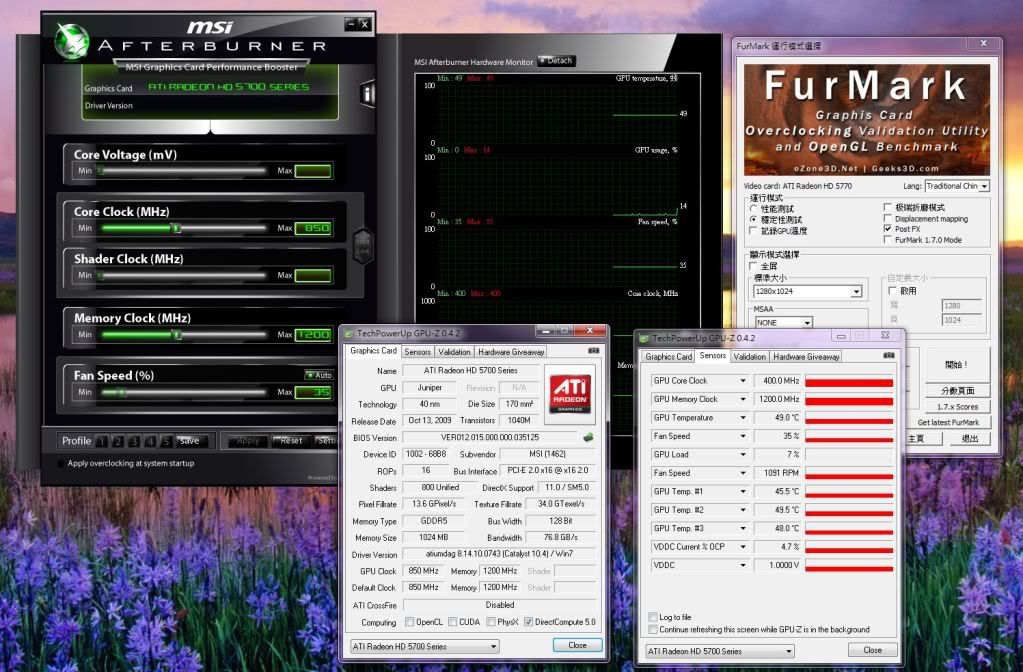Click the 退出 exit button in FurMark
The width and height of the screenshot is (1023, 672).
pyautogui.click(x=970, y=439)
